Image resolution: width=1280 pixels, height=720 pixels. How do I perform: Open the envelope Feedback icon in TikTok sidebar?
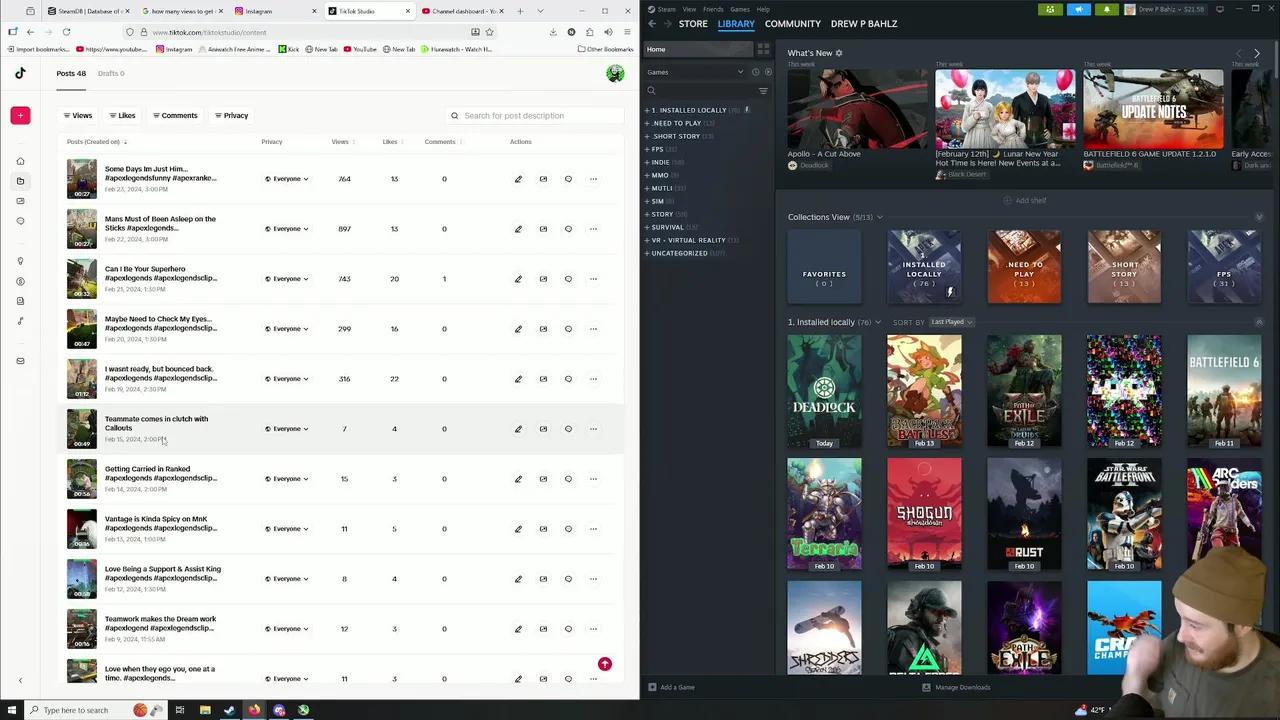20,361
